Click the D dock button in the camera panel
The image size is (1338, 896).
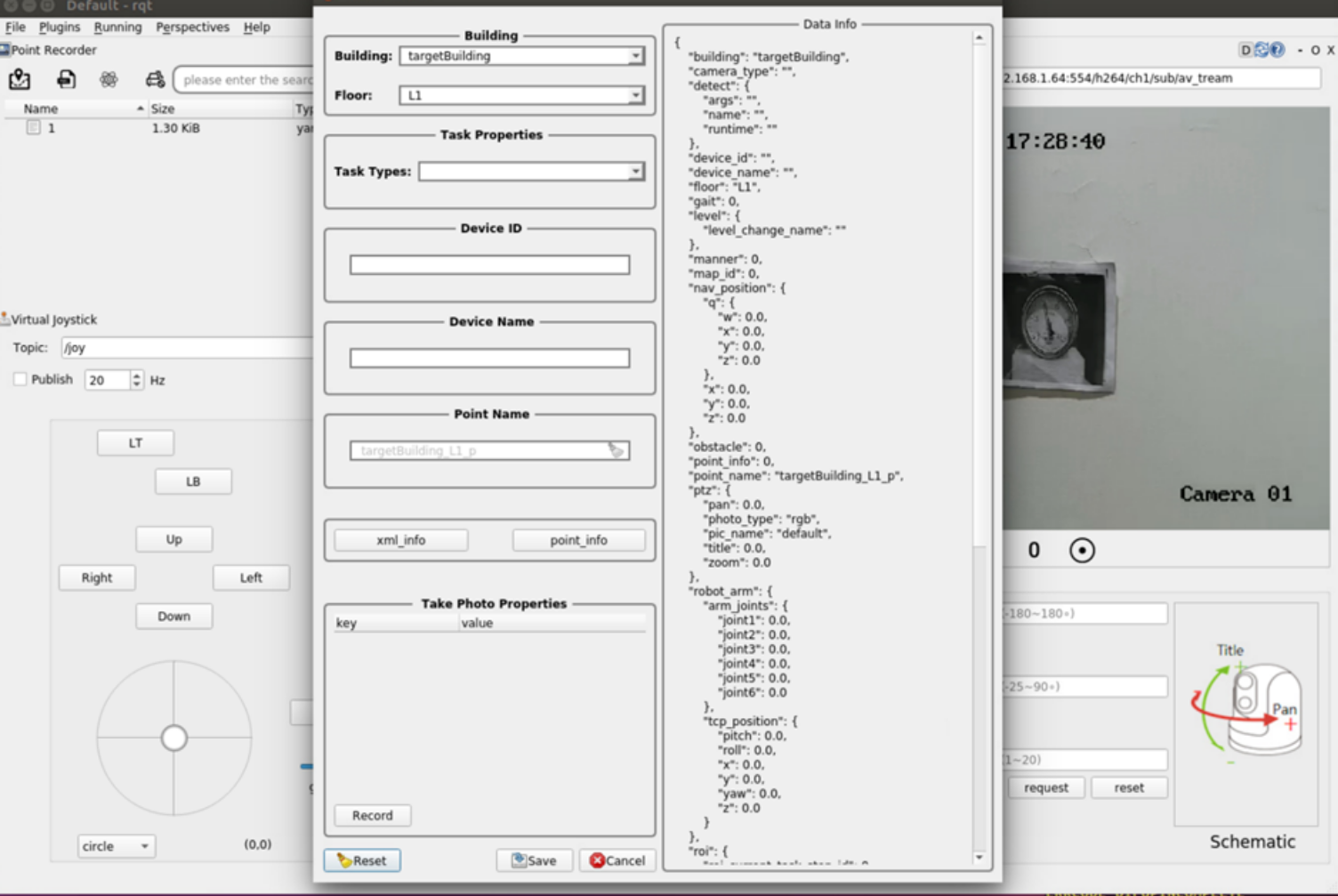(x=1245, y=50)
